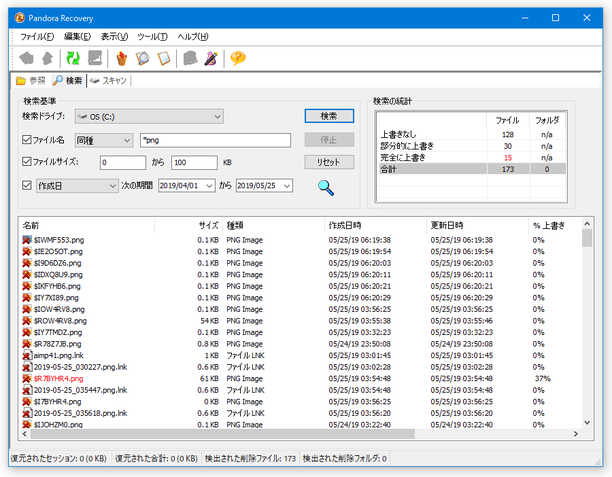This screenshot has height=477, width=612.
Task: Toggle the ファイルサイズ checkbox
Action: tap(27, 162)
